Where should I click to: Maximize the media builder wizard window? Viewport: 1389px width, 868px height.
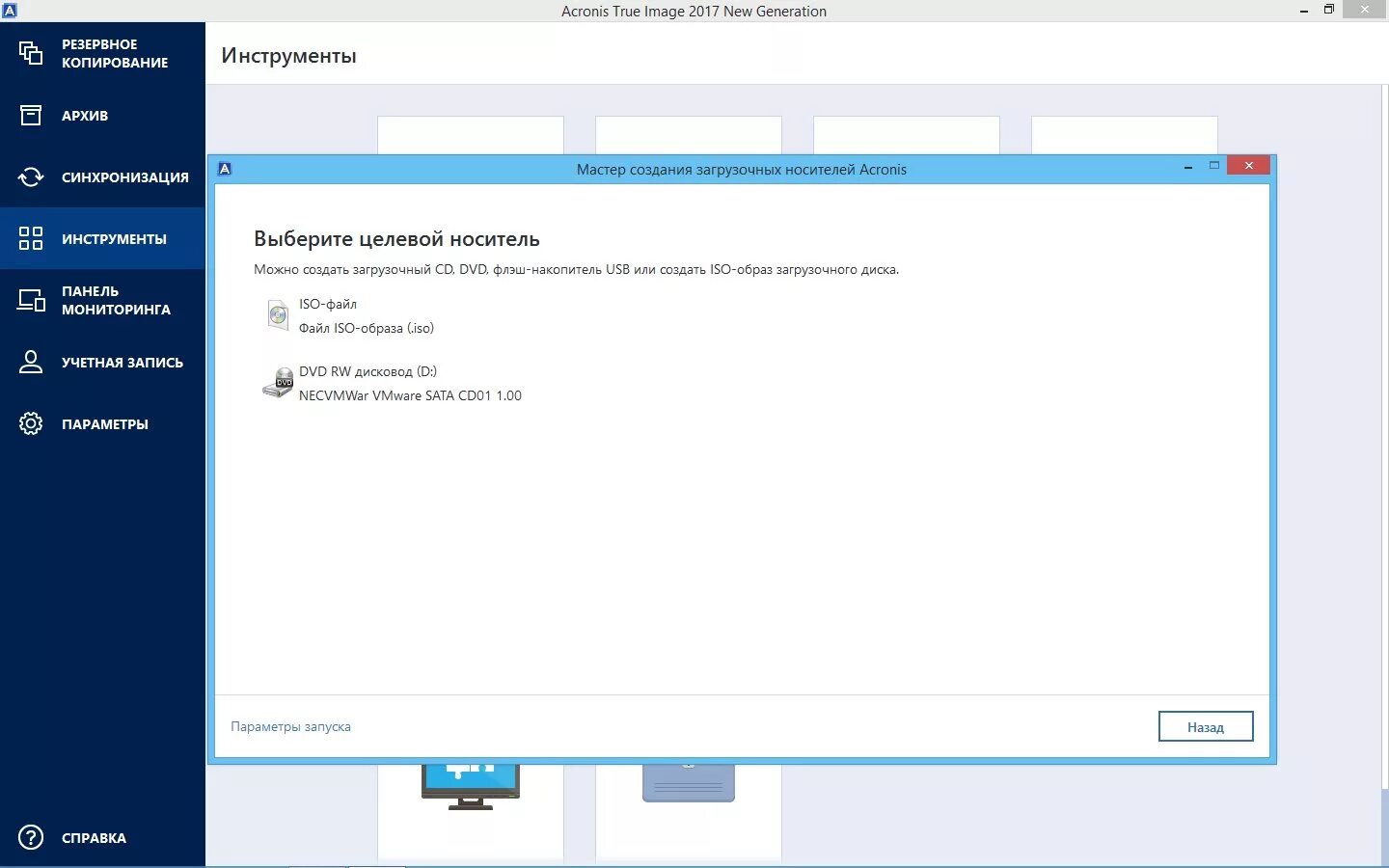1214,166
